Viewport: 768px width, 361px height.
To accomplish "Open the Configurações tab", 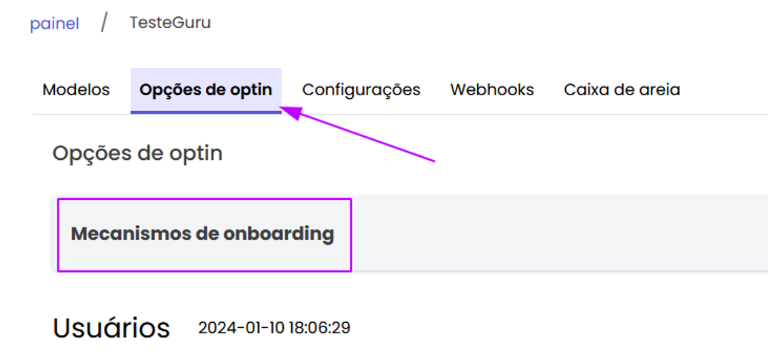I will tap(361, 90).
